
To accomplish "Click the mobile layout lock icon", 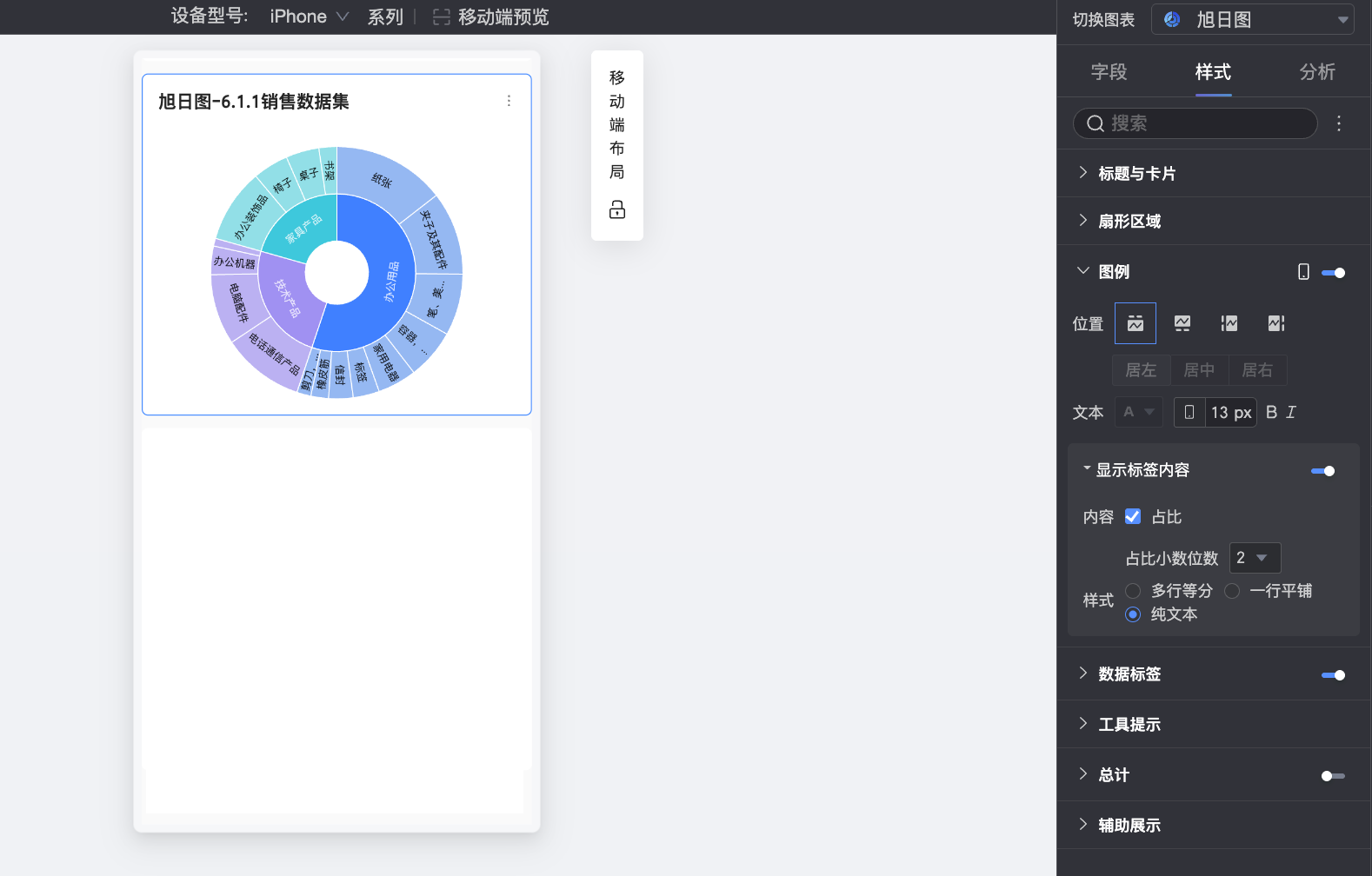I will pyautogui.click(x=617, y=209).
